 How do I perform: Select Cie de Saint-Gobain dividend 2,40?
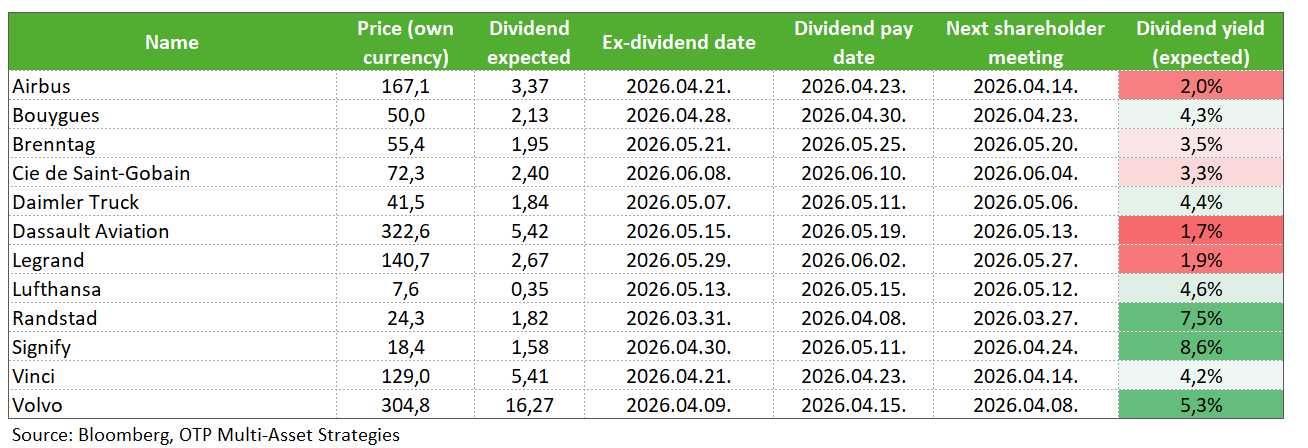[529, 174]
